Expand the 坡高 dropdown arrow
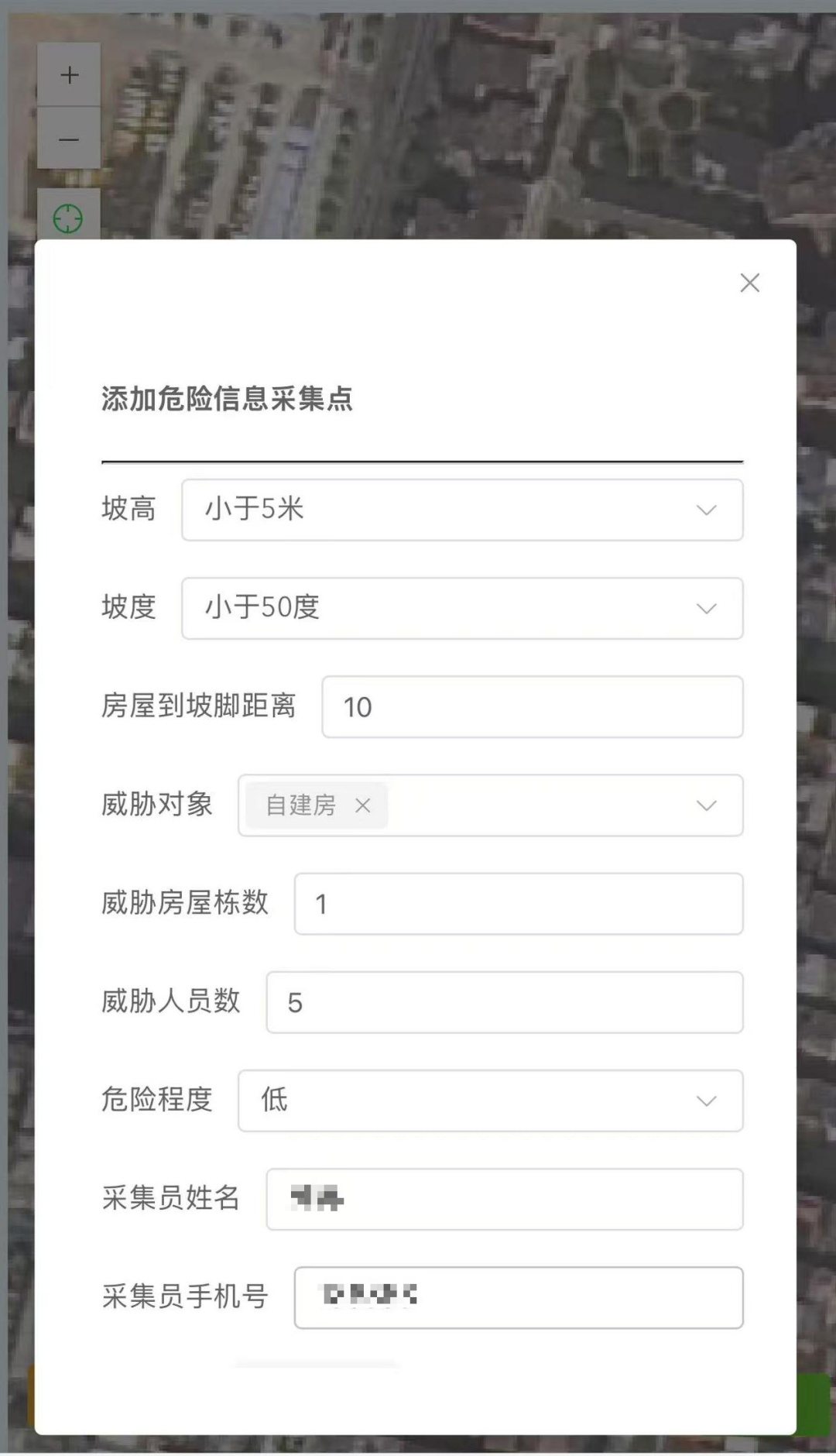This screenshot has width=836, height=1456. 706,510
